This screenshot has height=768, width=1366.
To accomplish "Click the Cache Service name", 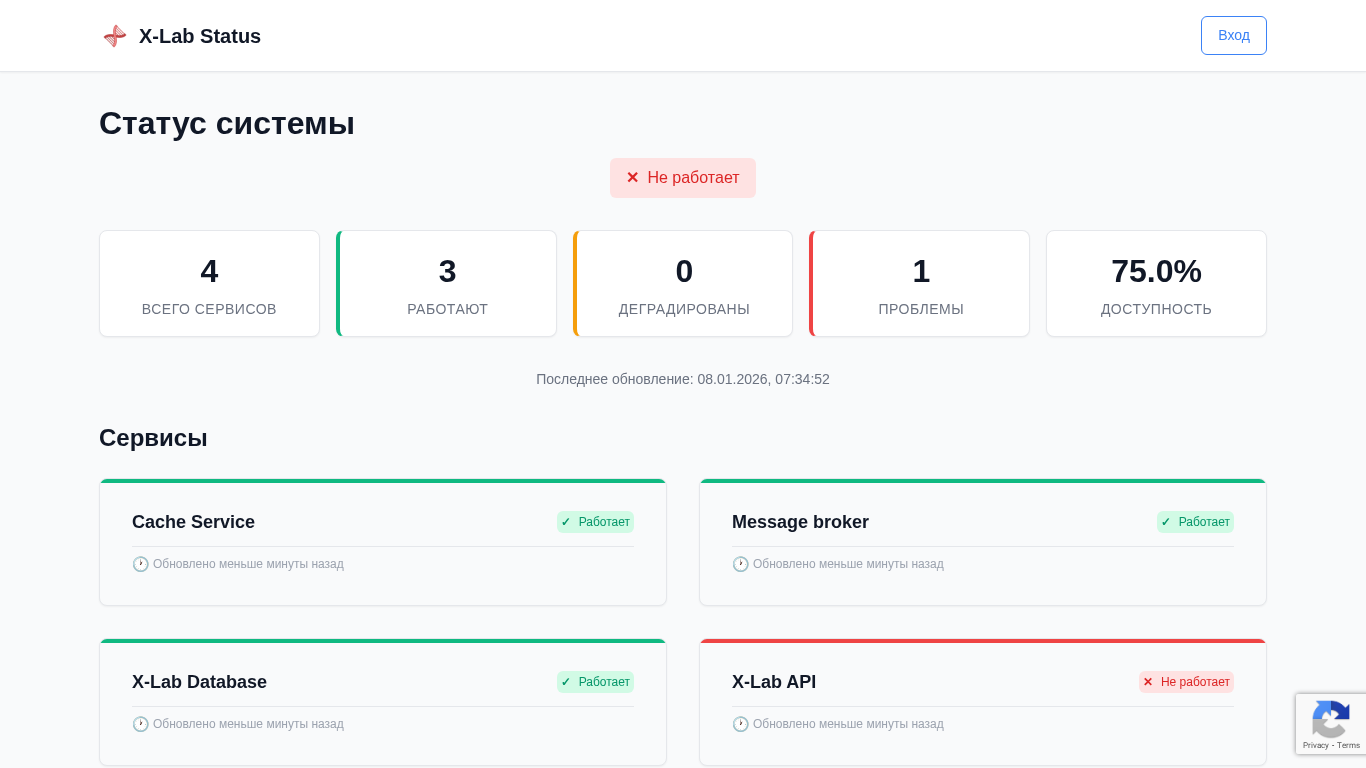I will (x=193, y=522).
